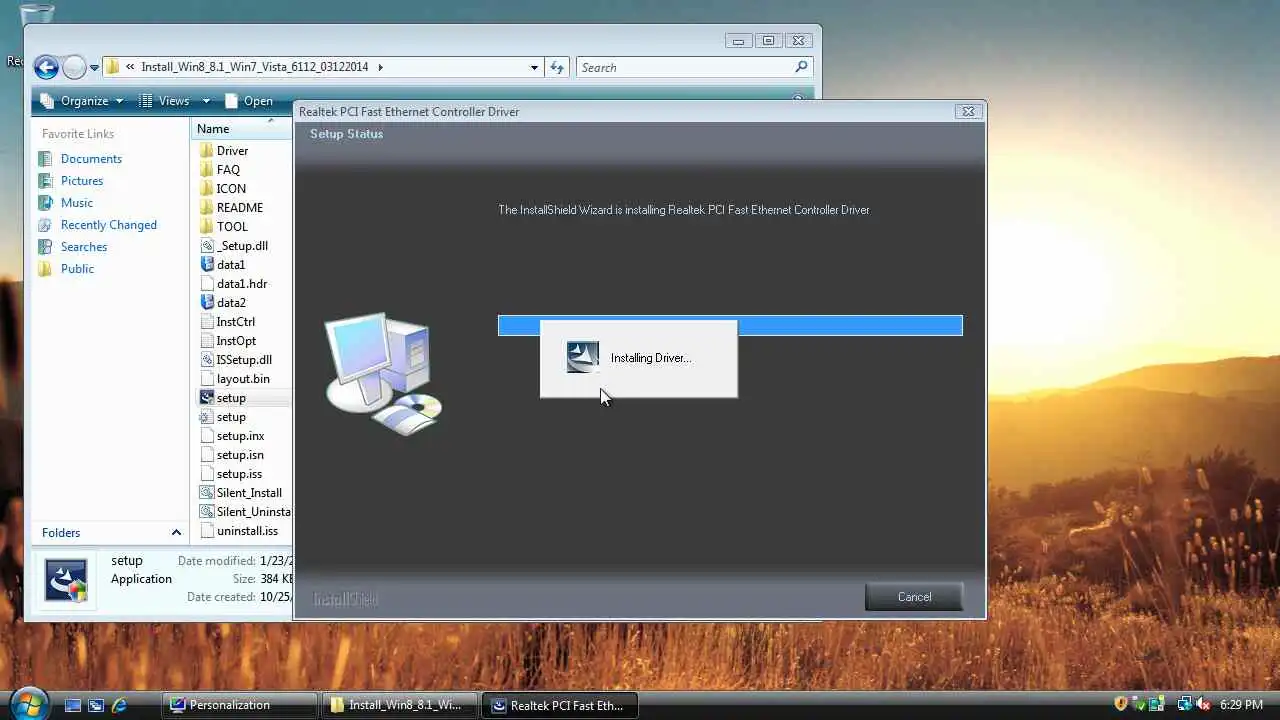Screen dimensions: 1280x720
Task: Open the Views menu
Action: (x=165, y=101)
